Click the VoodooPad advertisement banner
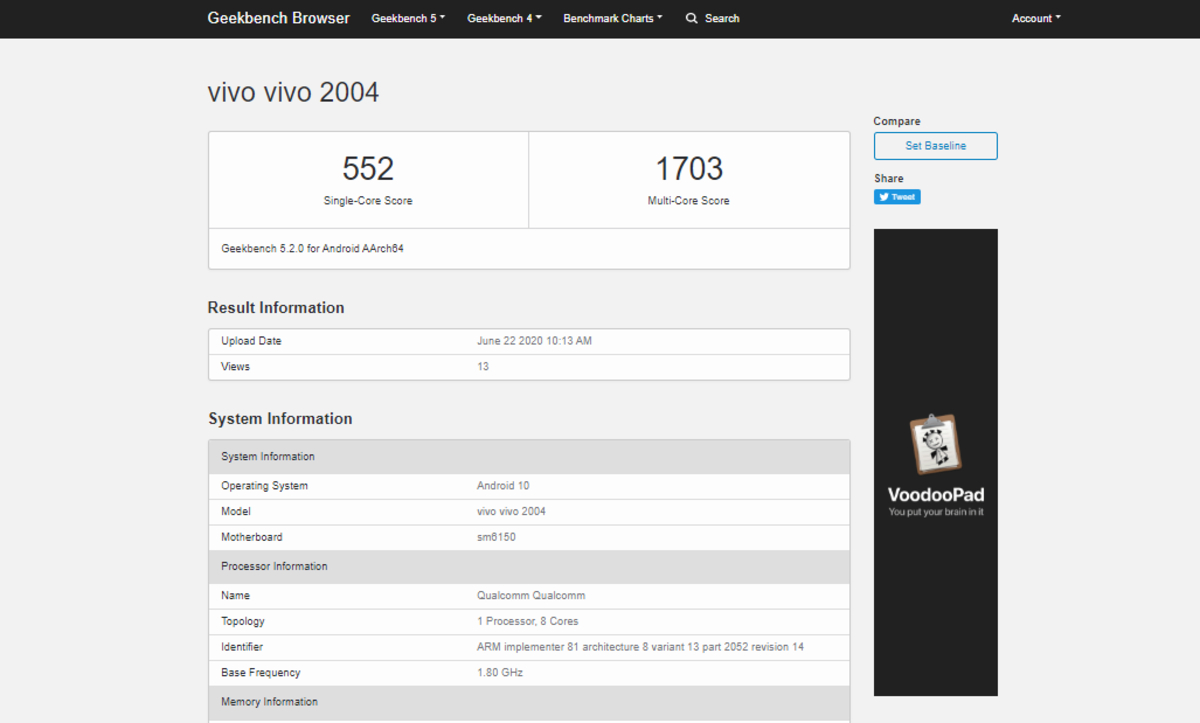Screen dimensions: 1200x723 935,462
